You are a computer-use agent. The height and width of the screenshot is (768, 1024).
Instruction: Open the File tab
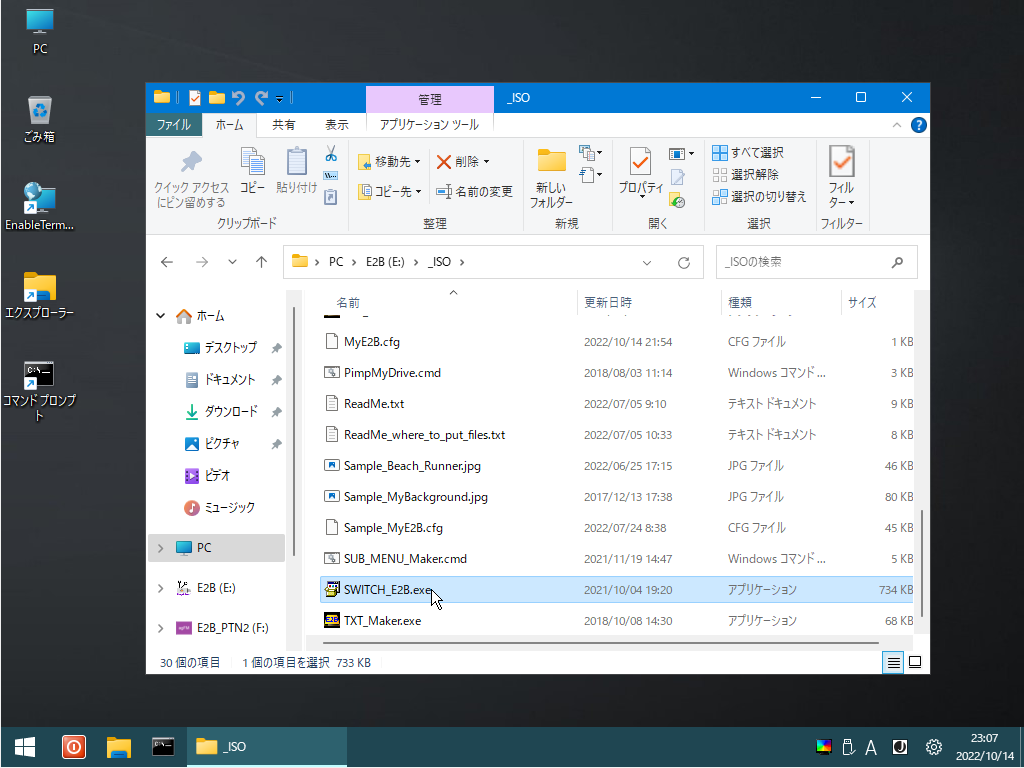174,125
